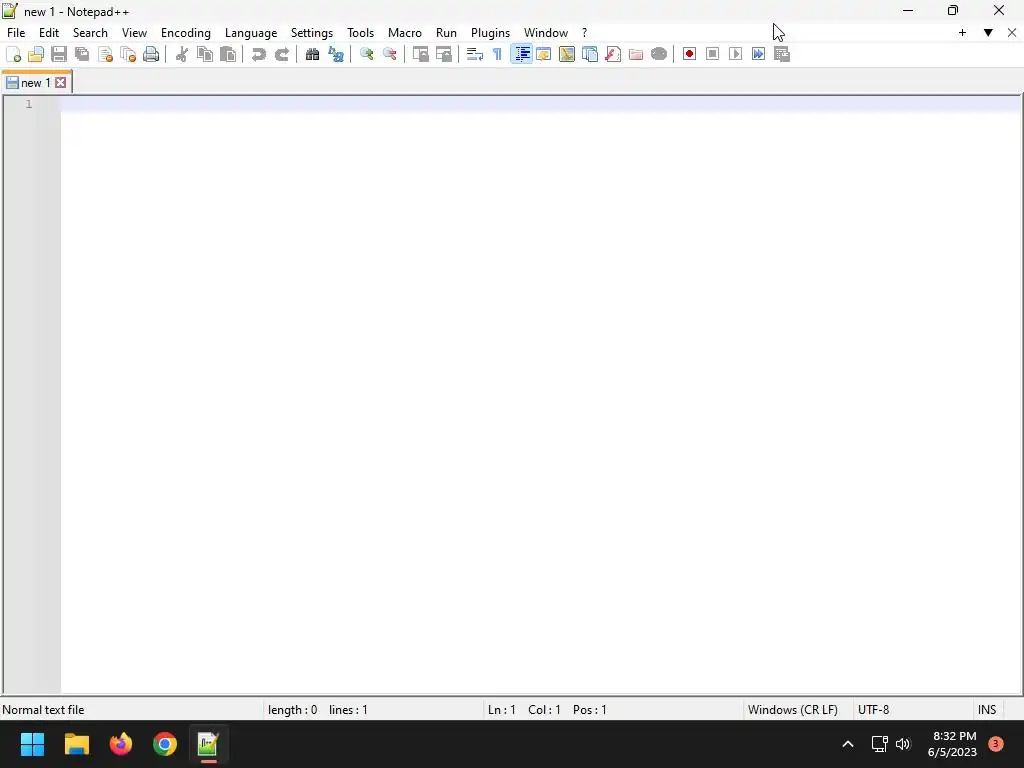Screen dimensions: 1024x768
Task: Click the Close document toolbar icon
Action: coord(105,54)
